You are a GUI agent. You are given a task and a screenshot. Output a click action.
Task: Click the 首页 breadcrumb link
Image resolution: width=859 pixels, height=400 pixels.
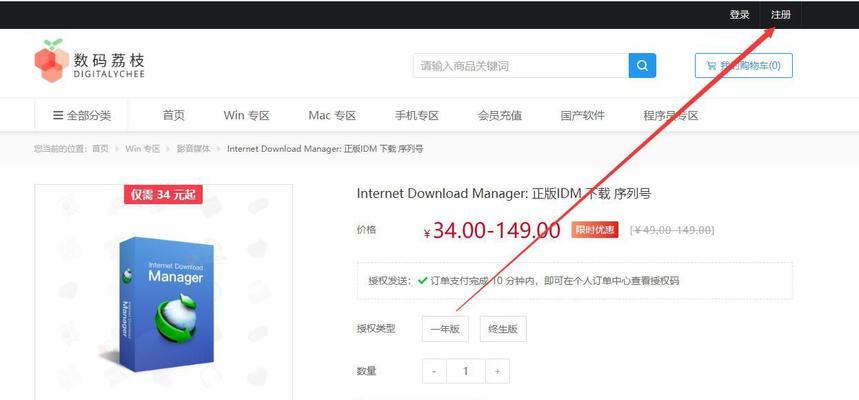[x=100, y=148]
